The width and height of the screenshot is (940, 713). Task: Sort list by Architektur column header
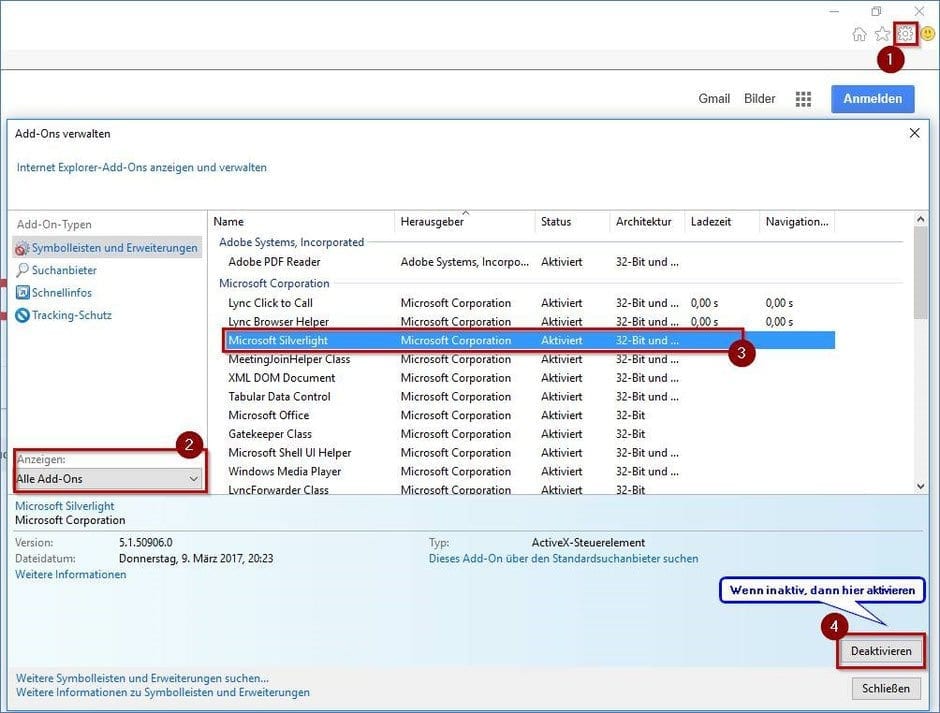647,222
